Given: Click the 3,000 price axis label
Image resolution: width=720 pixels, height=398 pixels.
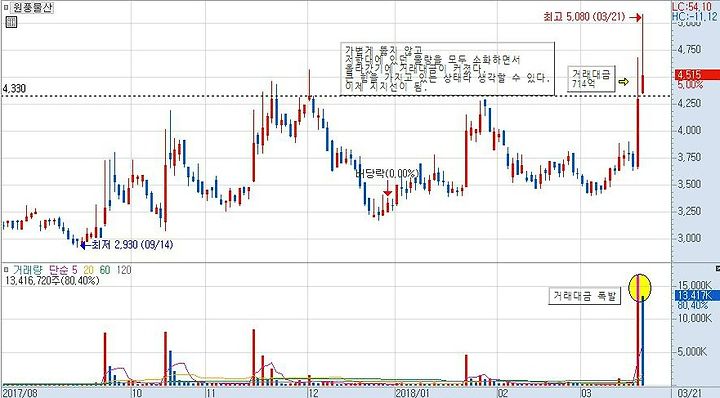Looking at the screenshot, I should coord(689,238).
